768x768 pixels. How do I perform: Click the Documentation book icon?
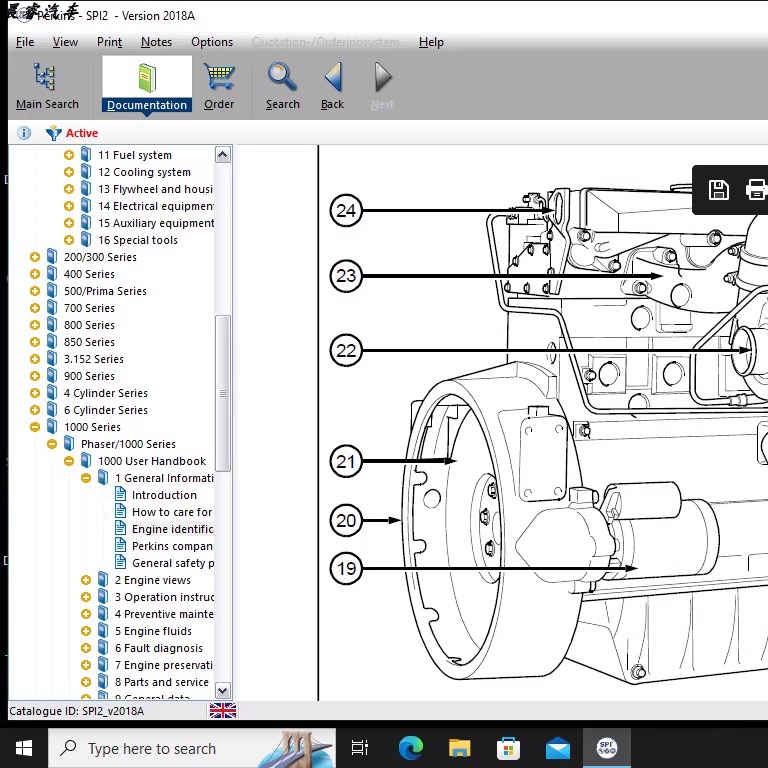click(147, 79)
